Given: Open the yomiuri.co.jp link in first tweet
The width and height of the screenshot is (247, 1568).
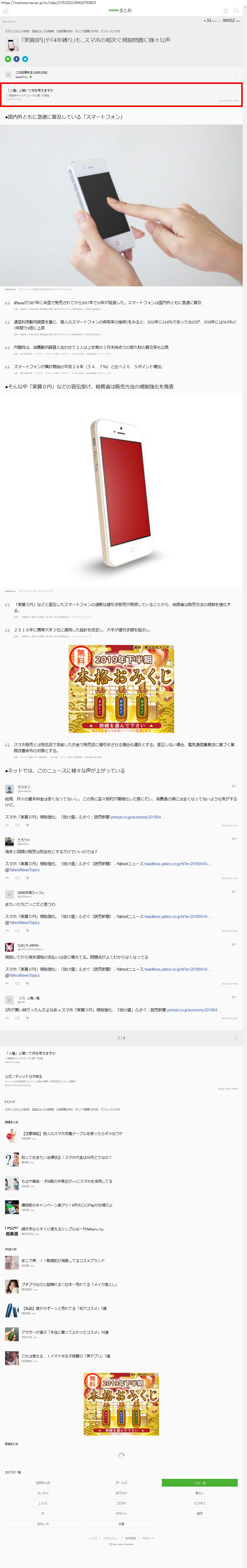Looking at the screenshot, I should [137, 817].
